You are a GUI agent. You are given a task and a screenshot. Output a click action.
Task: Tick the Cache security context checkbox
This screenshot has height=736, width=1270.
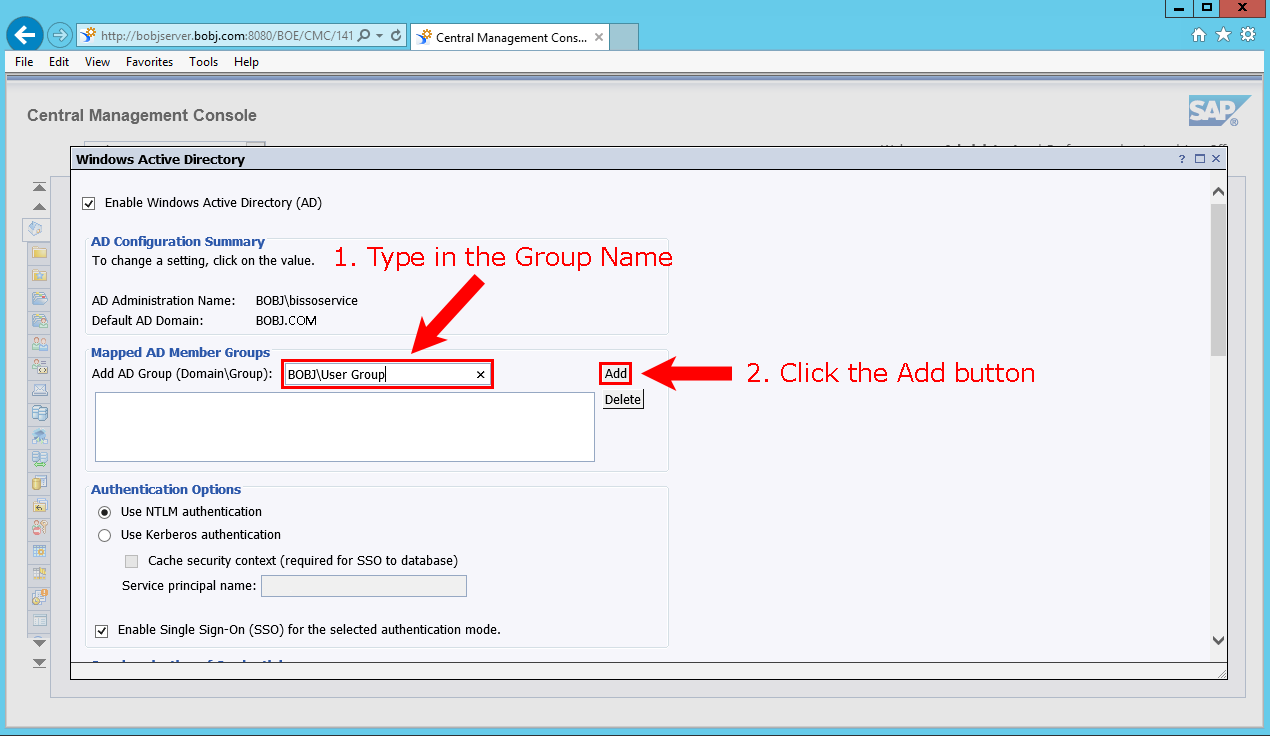[x=131, y=561]
